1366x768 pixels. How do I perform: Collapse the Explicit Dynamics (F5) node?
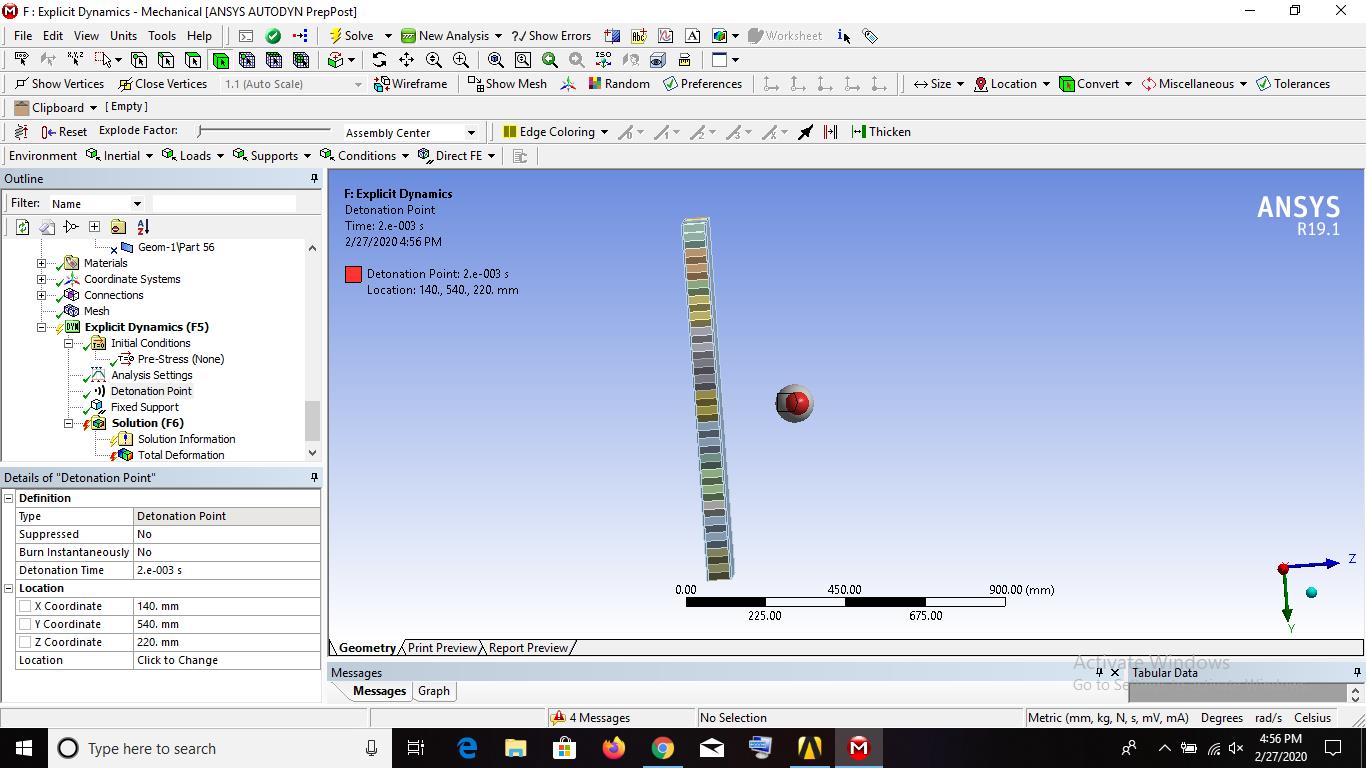click(41, 327)
